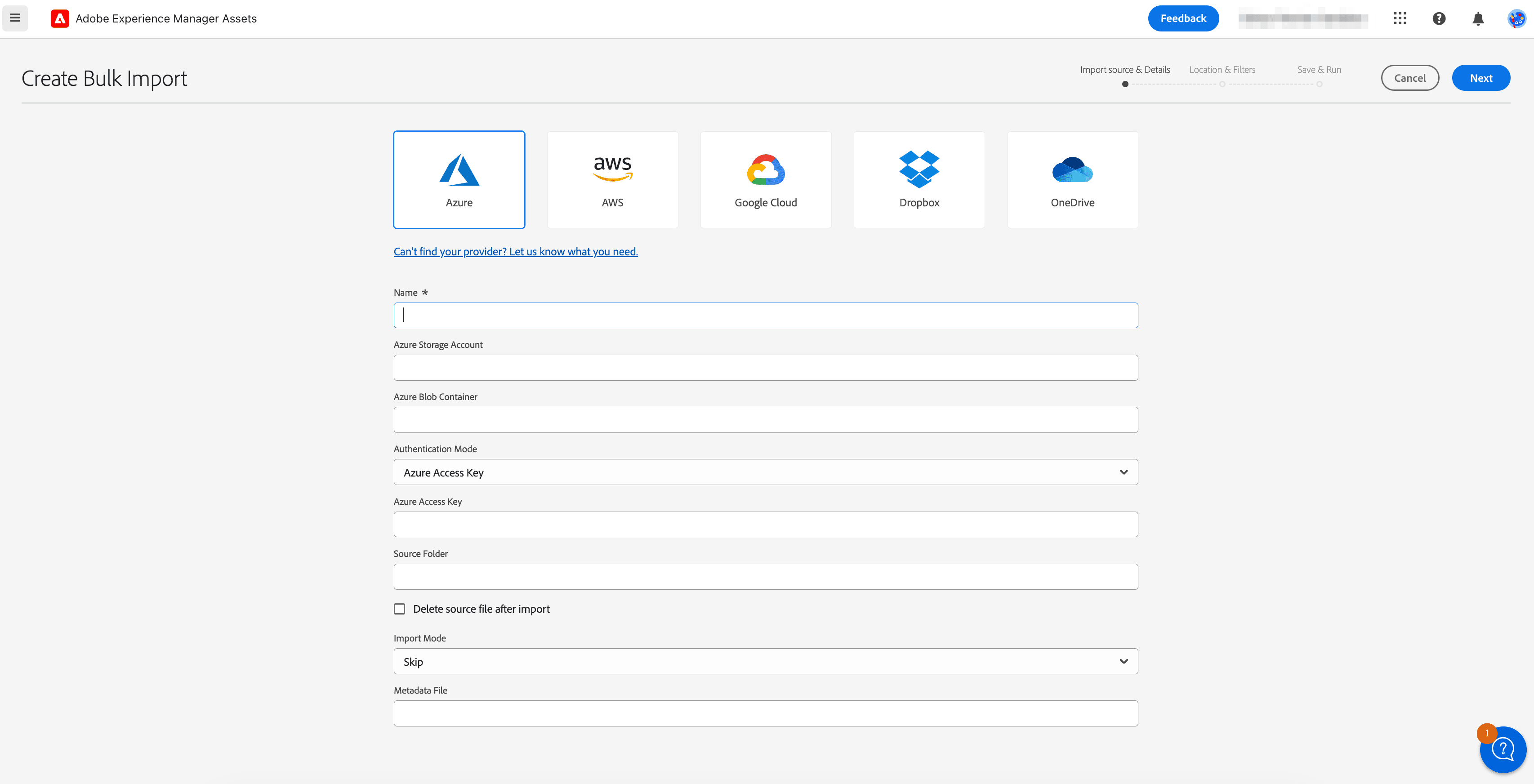This screenshot has width=1534, height=784.
Task: Open user profile avatar
Action: 1516,18
